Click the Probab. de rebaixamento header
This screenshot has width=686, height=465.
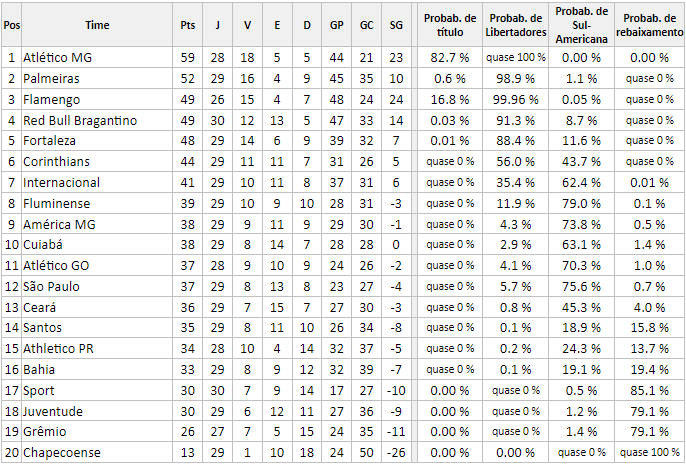coord(649,25)
